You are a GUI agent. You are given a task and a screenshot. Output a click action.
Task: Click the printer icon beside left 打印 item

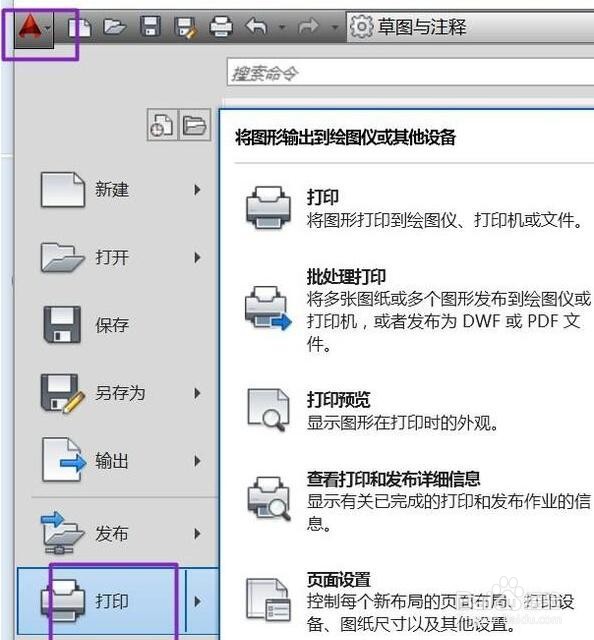pyautogui.click(x=62, y=601)
